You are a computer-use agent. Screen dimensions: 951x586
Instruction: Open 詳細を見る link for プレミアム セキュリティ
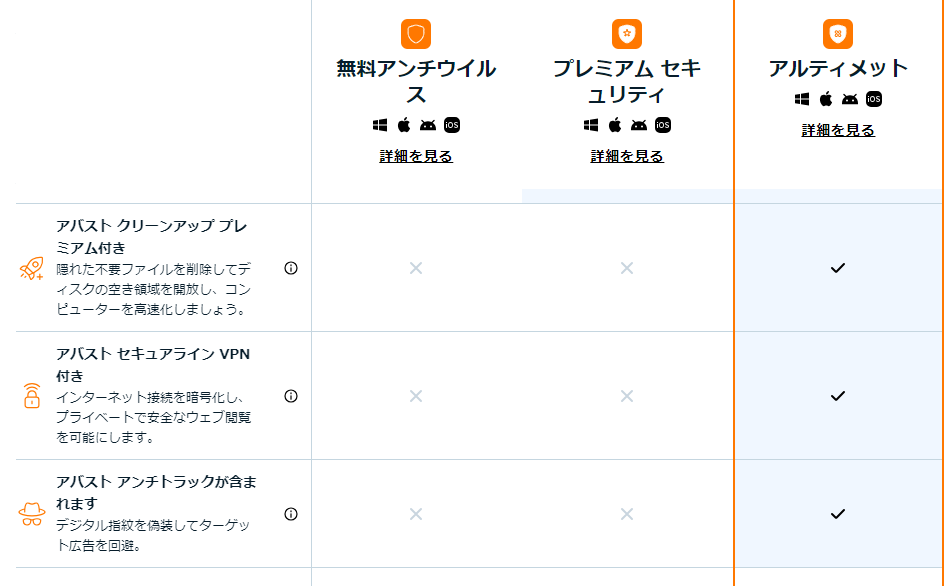tap(627, 156)
